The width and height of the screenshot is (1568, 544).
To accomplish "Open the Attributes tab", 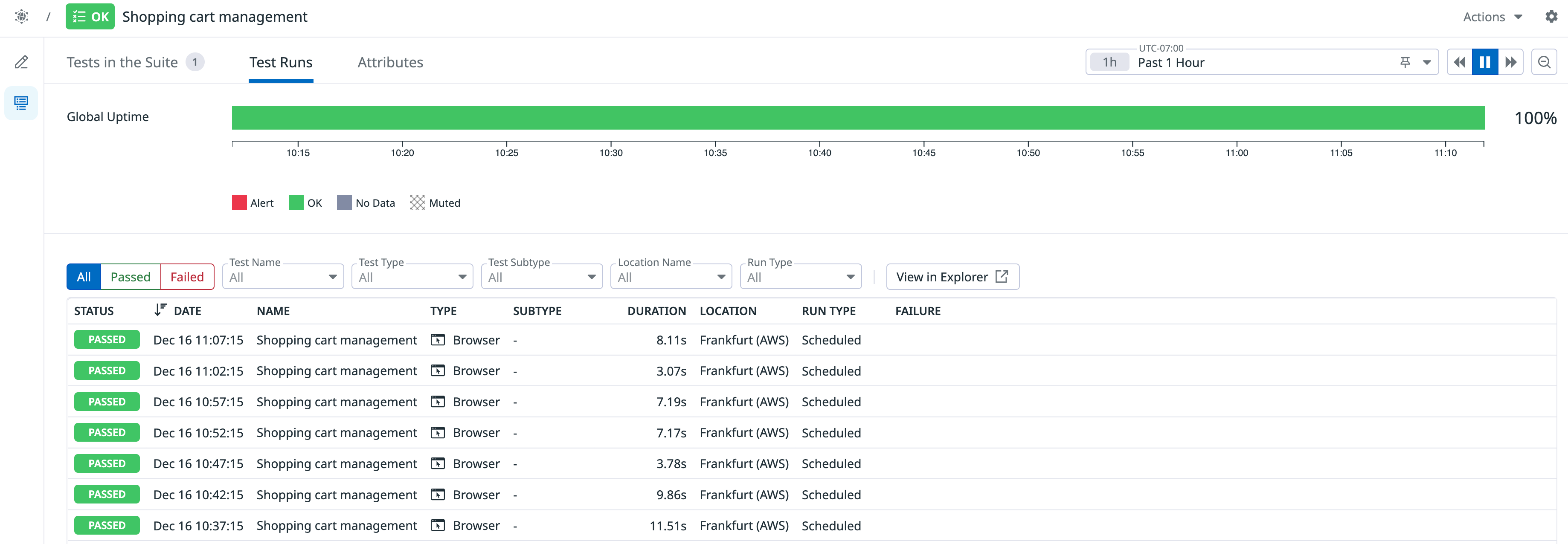I will tap(390, 62).
